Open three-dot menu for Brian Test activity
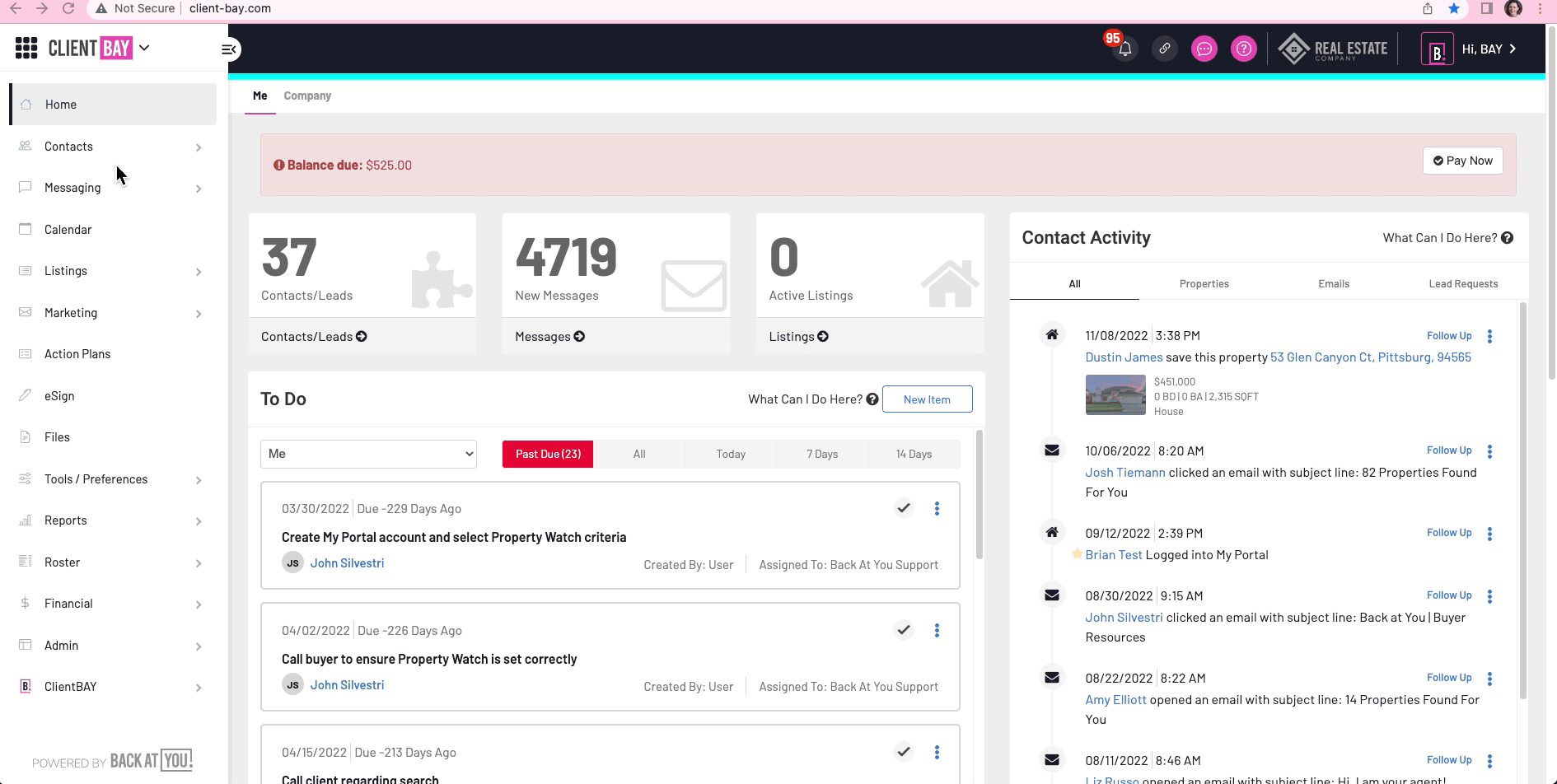The image size is (1557, 784). (x=1489, y=534)
